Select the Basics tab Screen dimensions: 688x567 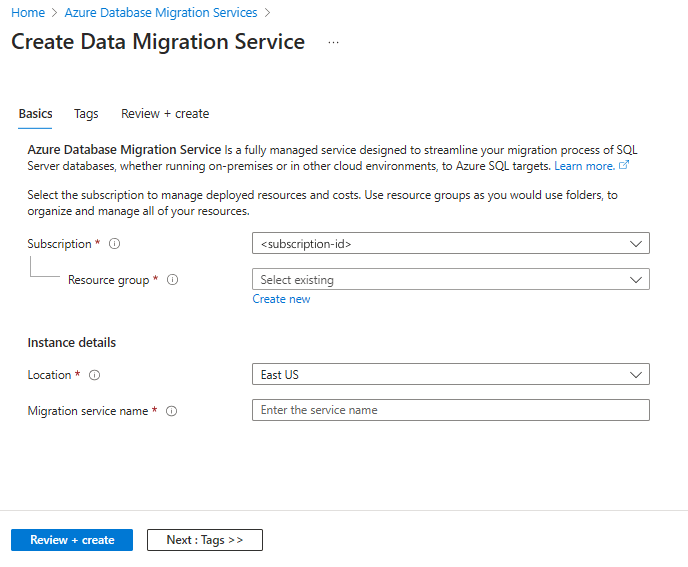tap(36, 114)
